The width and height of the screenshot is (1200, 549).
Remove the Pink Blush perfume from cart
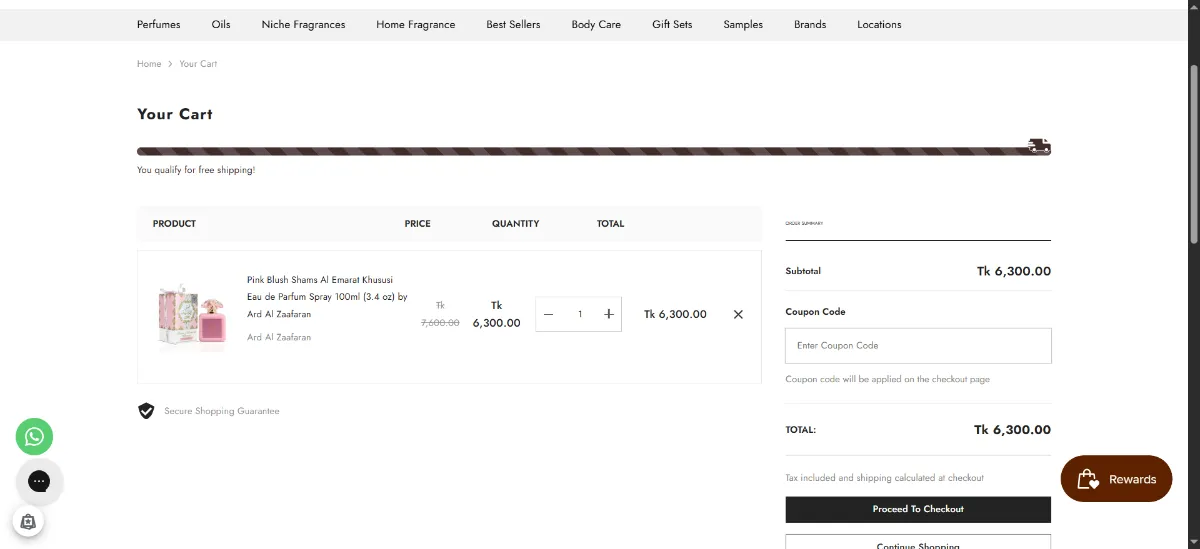[738, 314]
